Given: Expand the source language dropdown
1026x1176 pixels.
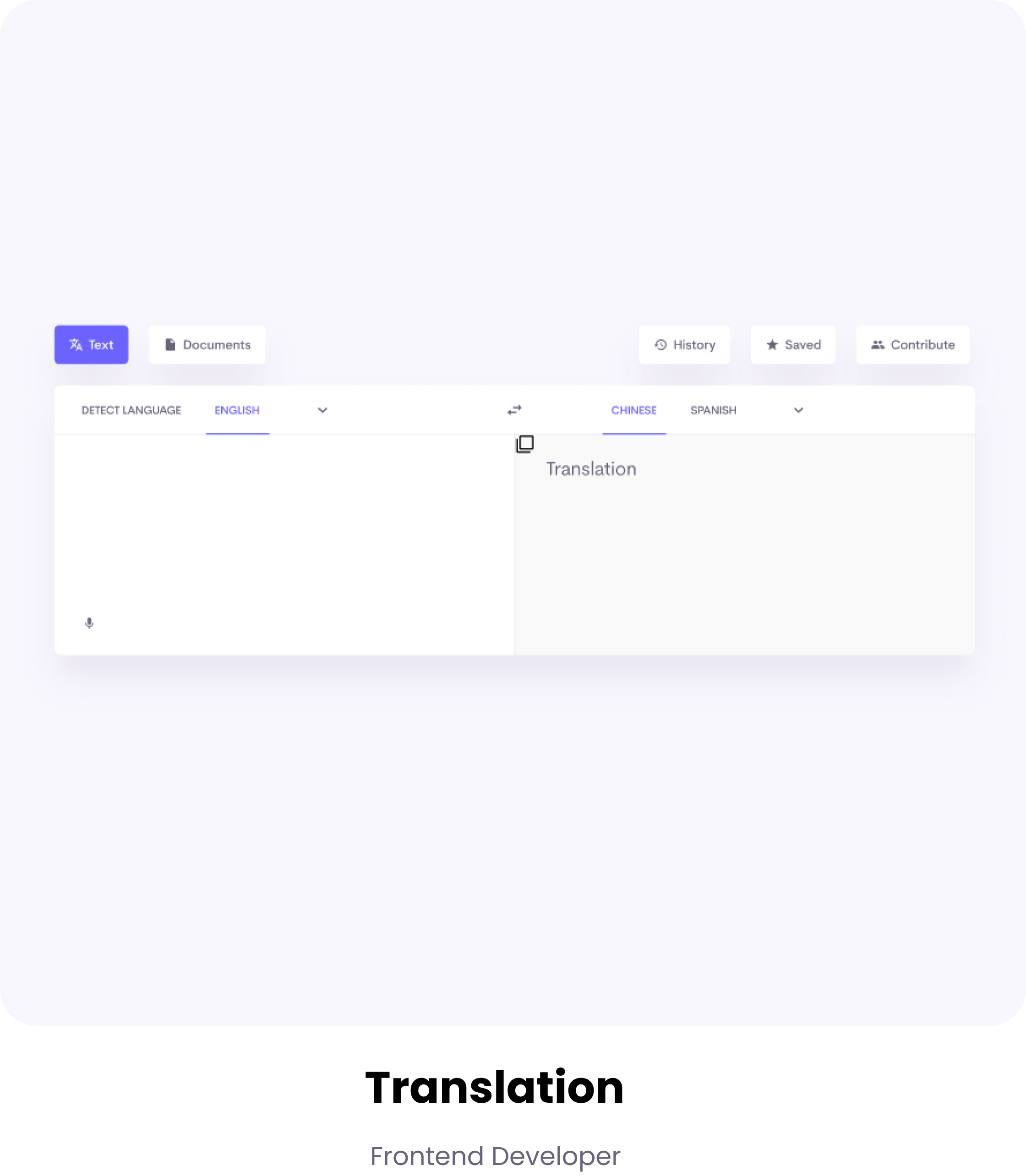Looking at the screenshot, I should pyautogui.click(x=323, y=410).
